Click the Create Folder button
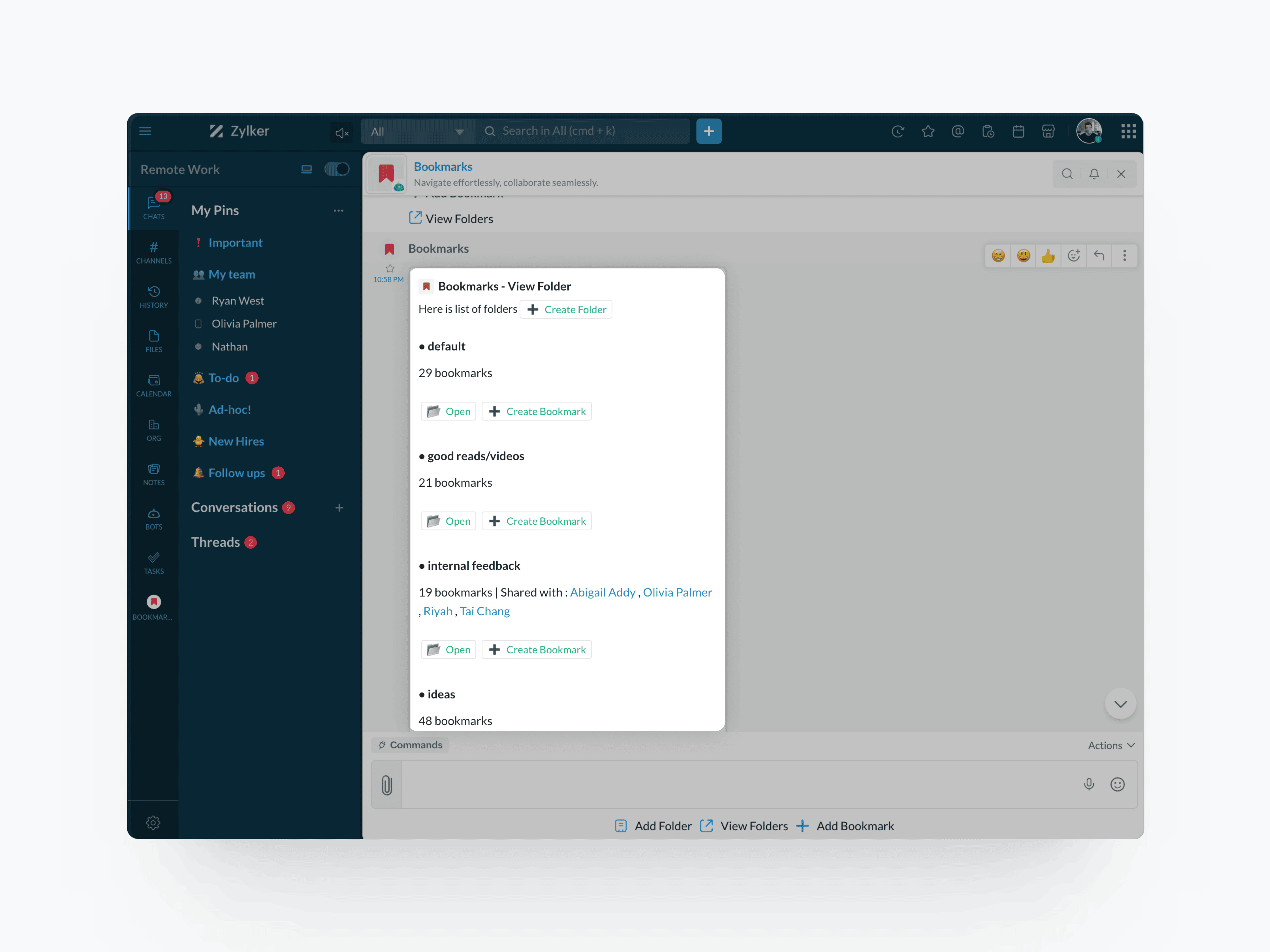Screen dimensions: 1270x952 click(x=566, y=309)
